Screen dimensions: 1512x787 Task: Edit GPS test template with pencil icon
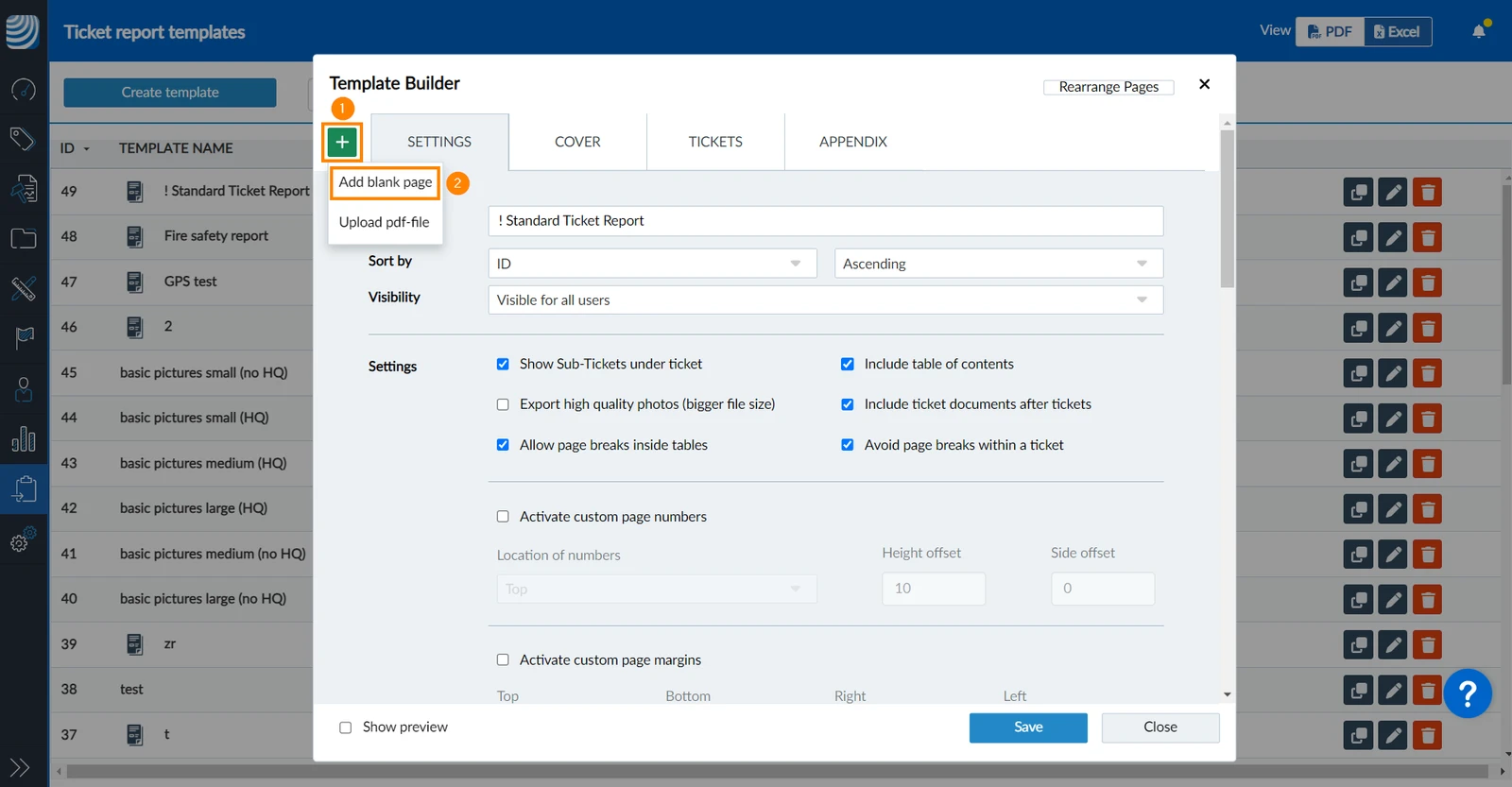pyautogui.click(x=1393, y=282)
